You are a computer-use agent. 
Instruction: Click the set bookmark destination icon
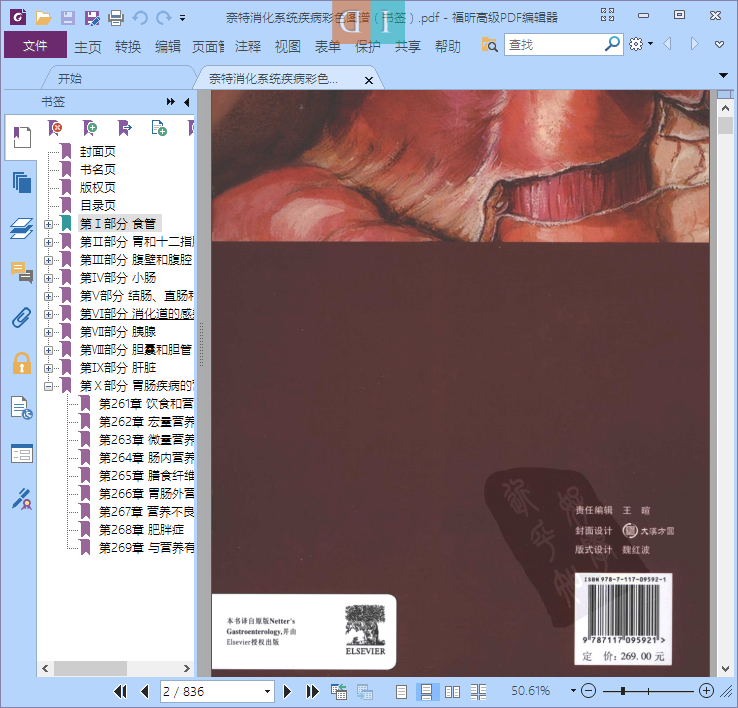(x=124, y=128)
